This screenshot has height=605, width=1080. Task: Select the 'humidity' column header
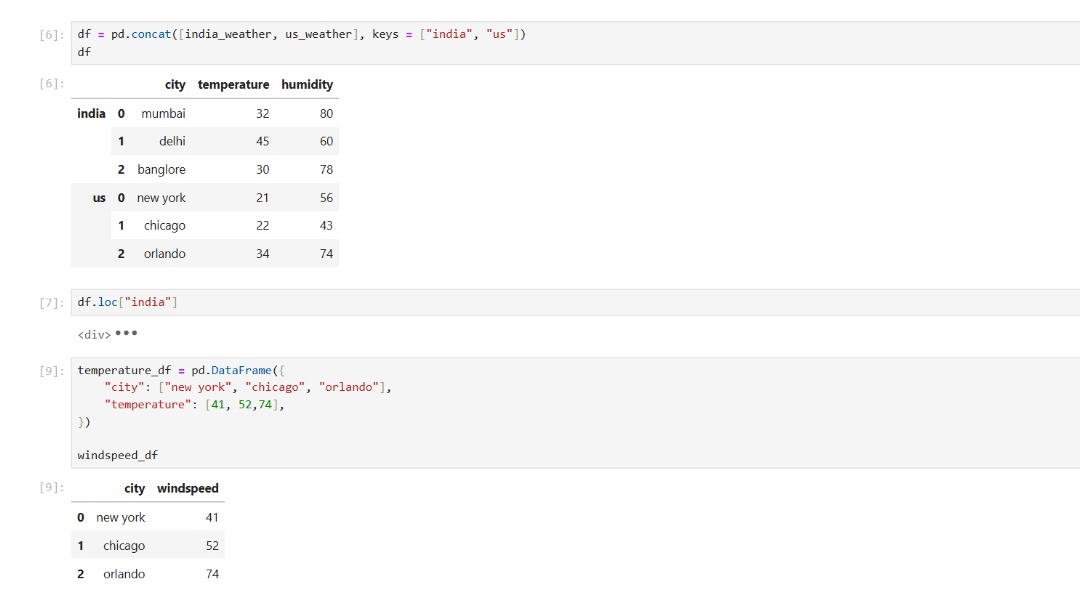tap(307, 85)
